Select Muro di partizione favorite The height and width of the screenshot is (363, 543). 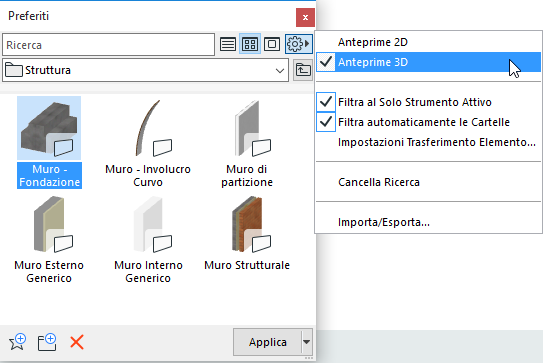point(247,142)
